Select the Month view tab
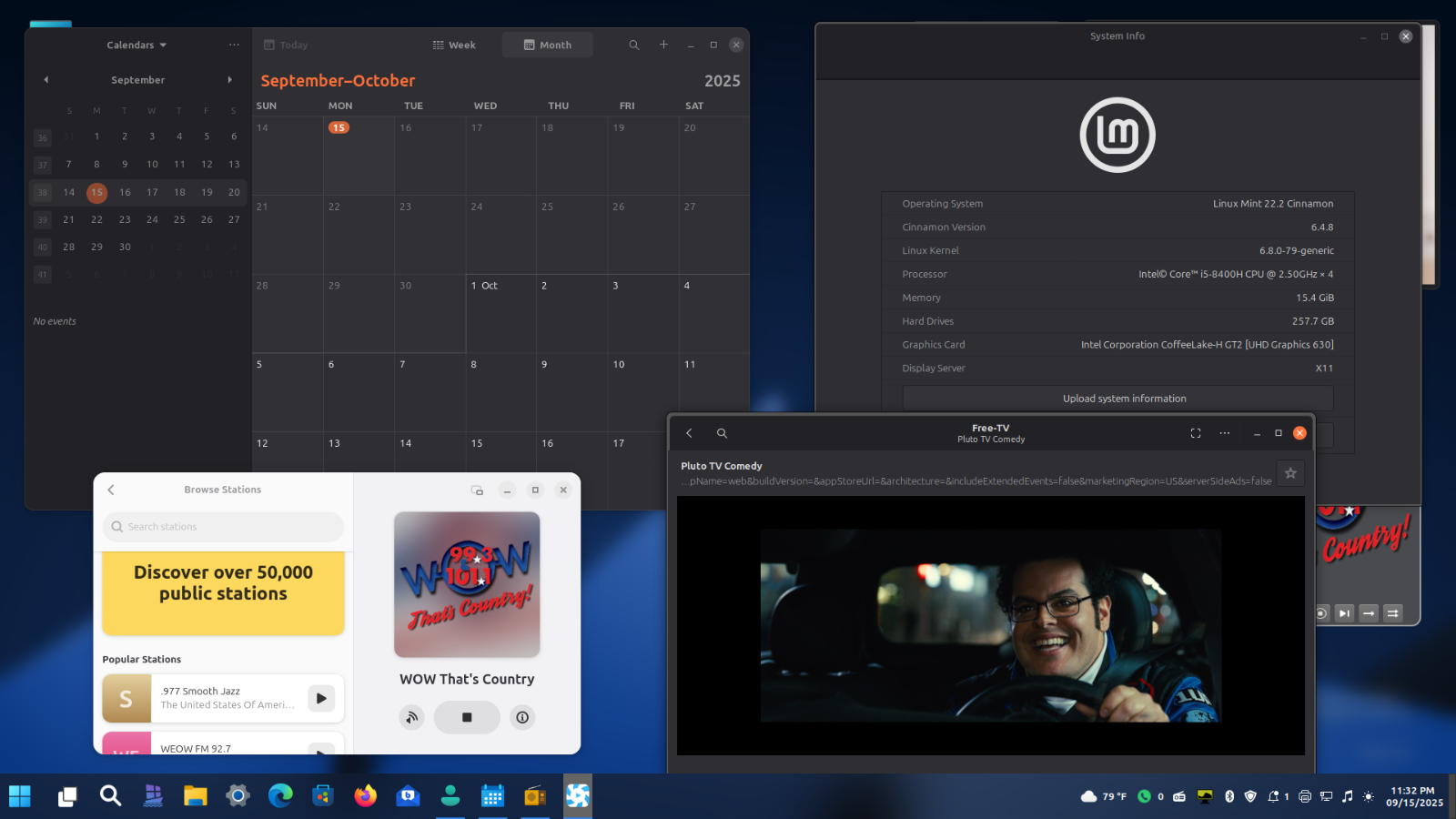This screenshot has height=819, width=1456. (x=548, y=45)
